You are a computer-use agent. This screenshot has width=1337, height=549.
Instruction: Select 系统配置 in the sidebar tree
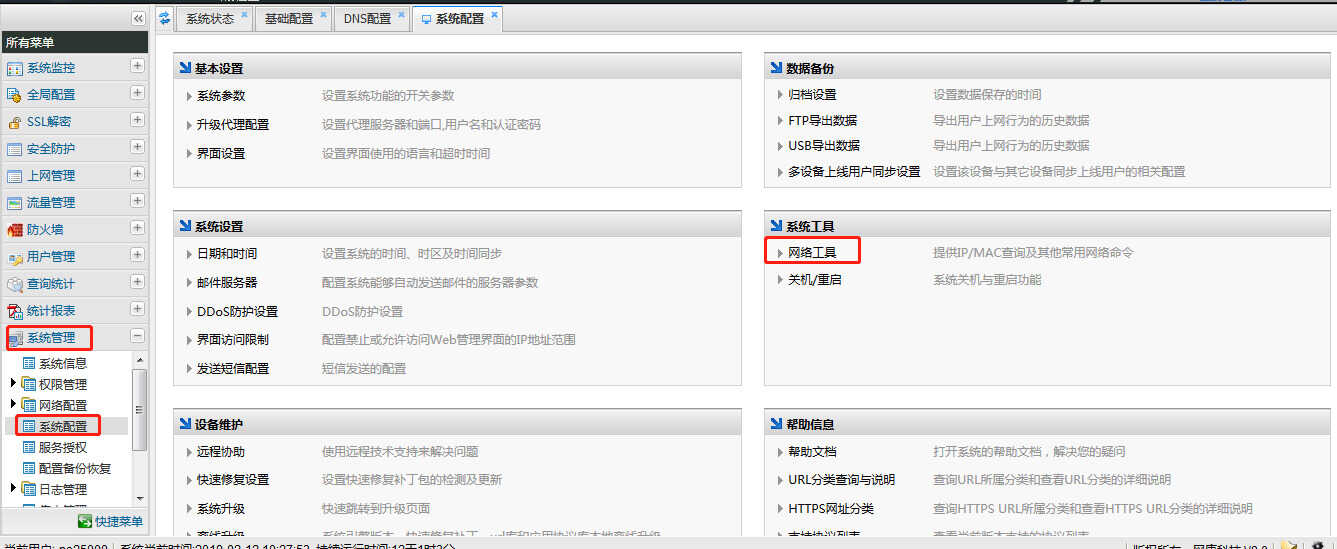[x=64, y=426]
